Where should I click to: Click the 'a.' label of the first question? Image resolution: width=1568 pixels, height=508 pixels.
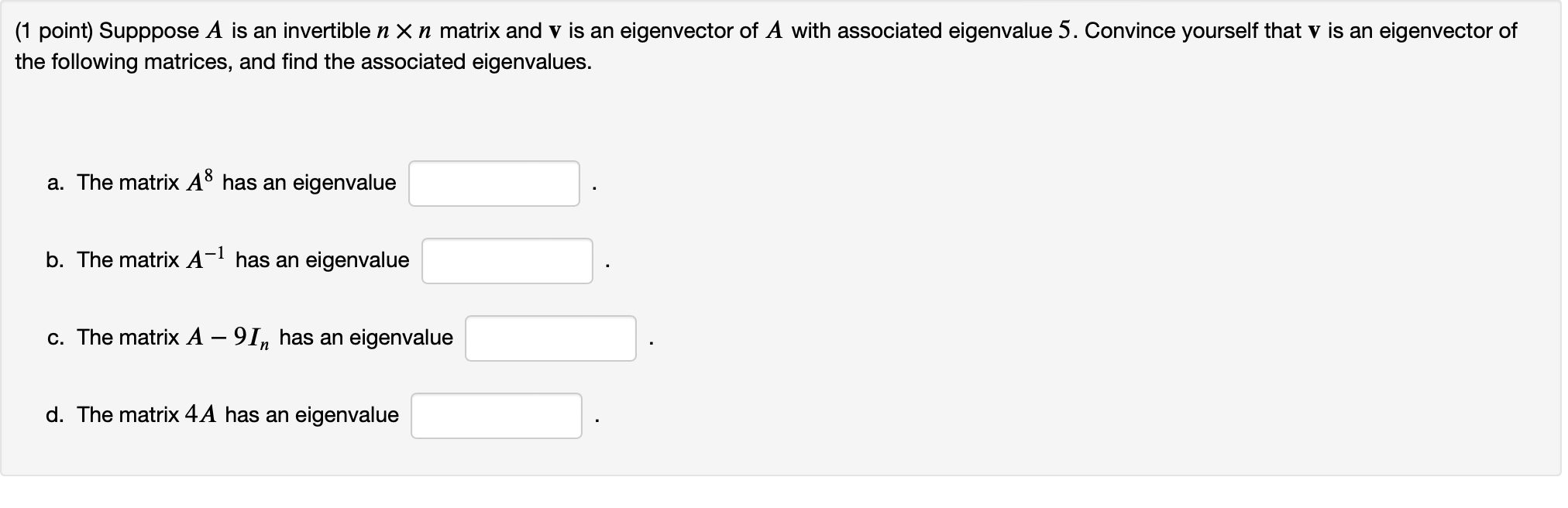55,183
